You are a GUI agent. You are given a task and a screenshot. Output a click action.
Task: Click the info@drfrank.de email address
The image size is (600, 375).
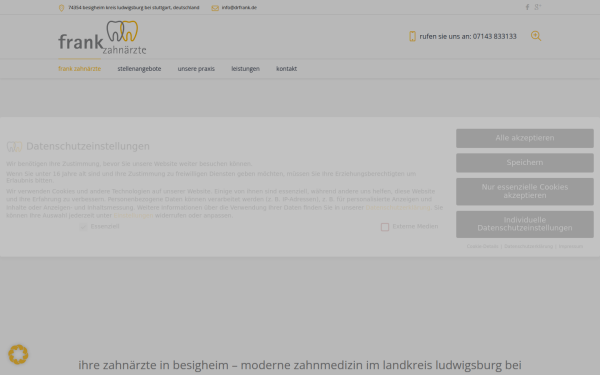tap(239, 8)
